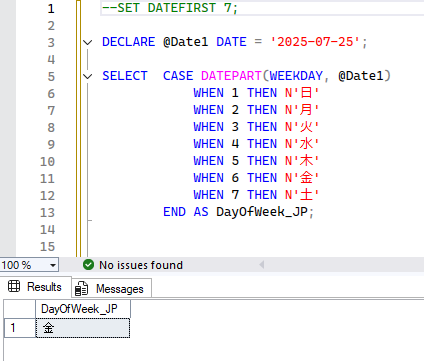
Task: Click the top-left corner cell of results grid
Action: pyautogui.click(x=20, y=309)
